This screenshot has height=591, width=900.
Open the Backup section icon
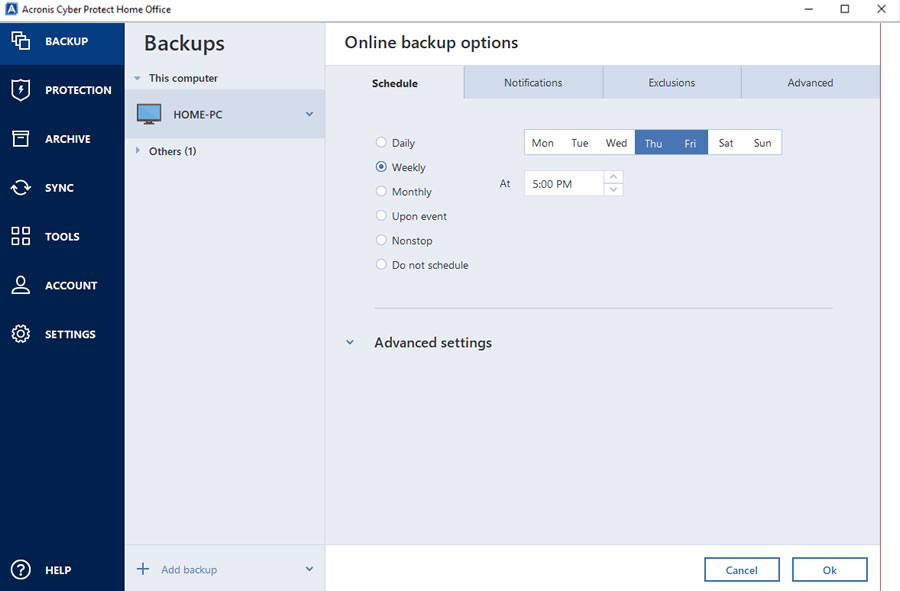(x=21, y=41)
